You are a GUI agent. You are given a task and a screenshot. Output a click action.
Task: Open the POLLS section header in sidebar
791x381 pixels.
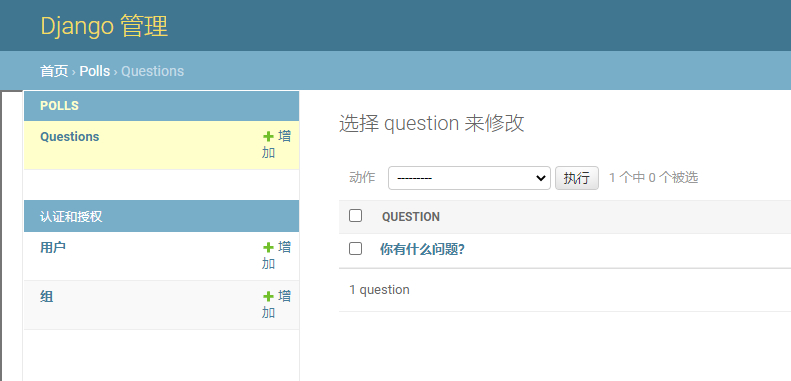pyautogui.click(x=60, y=106)
